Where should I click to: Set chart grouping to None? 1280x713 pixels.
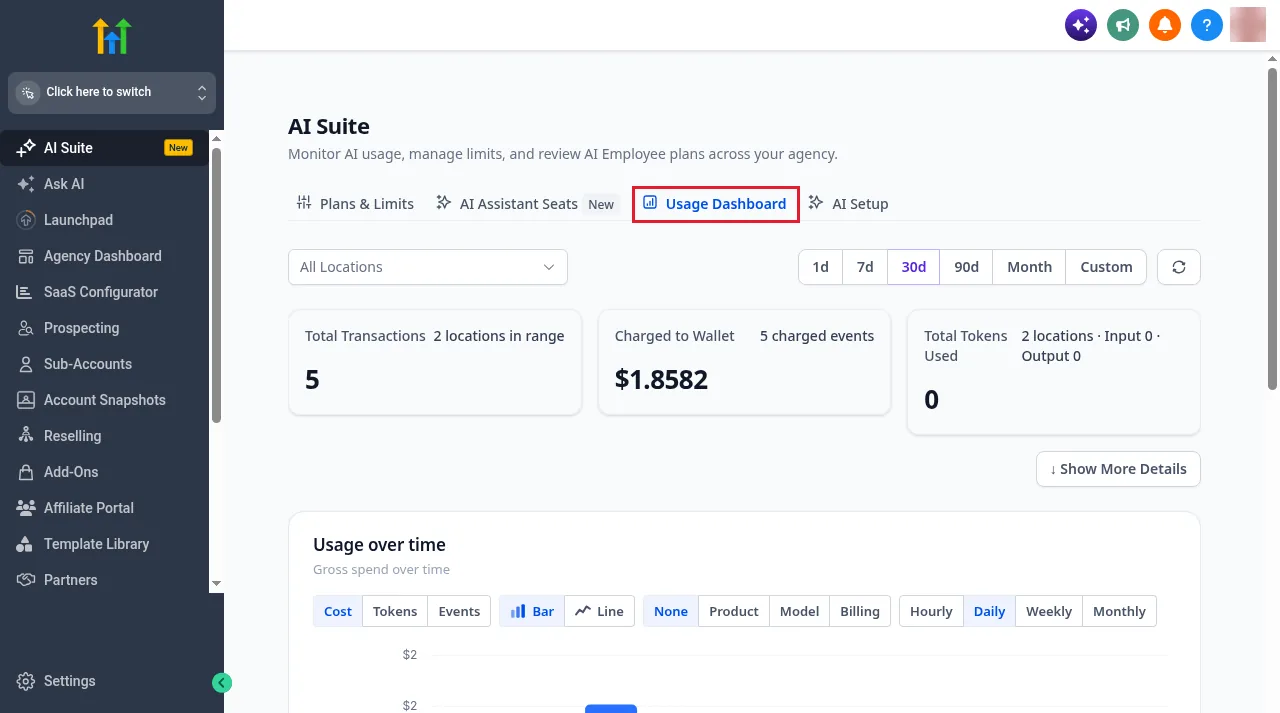click(x=671, y=611)
